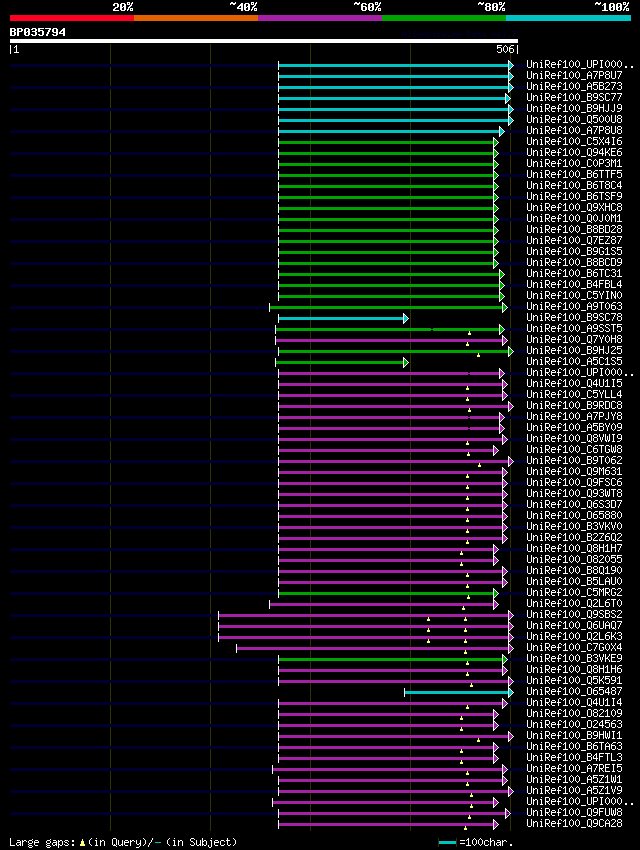This screenshot has height=850, width=640.
Task: Open hit UniRef100_B4FBL4
Action: [x=574, y=285]
